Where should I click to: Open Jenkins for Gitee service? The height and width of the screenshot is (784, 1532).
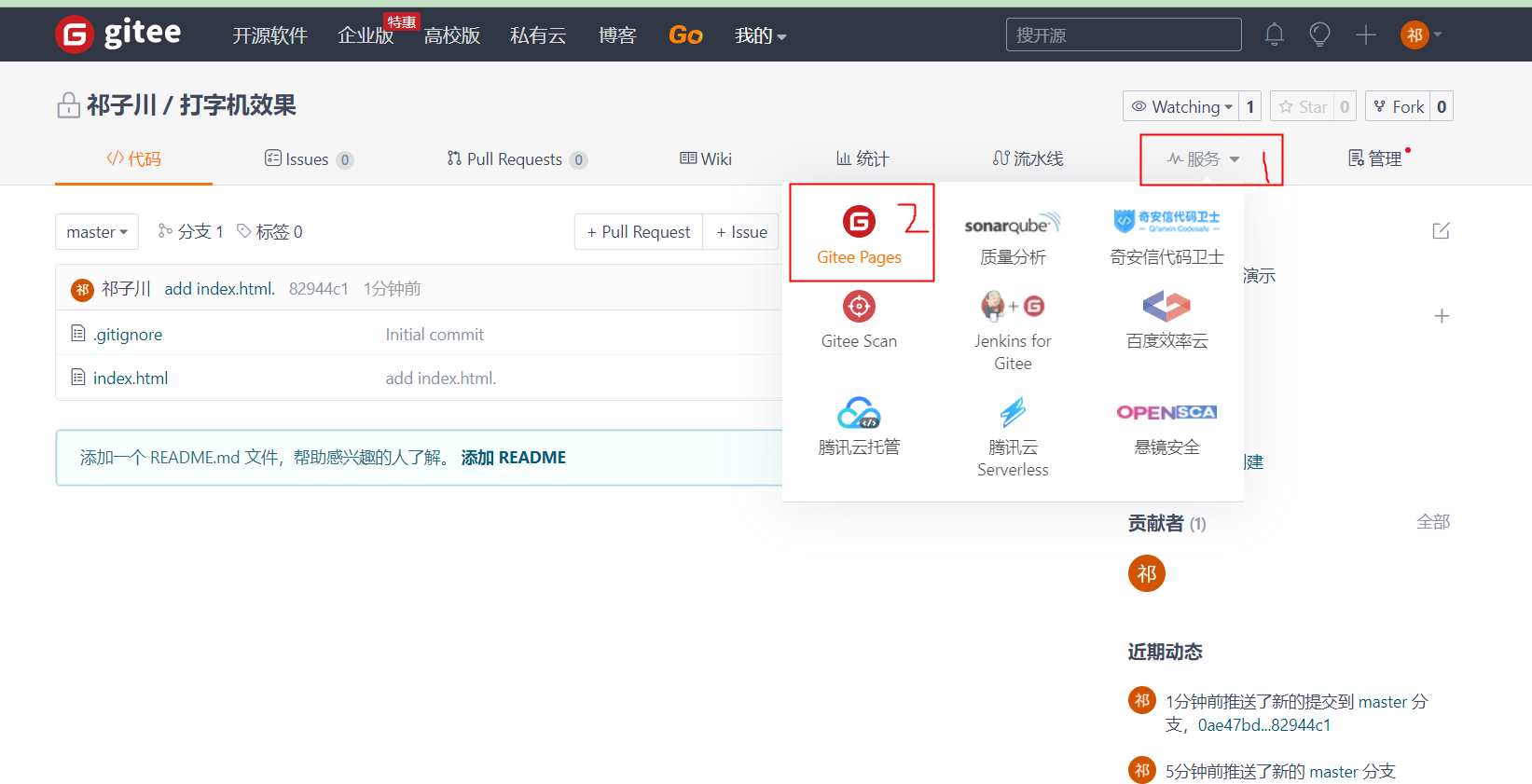[1013, 331]
